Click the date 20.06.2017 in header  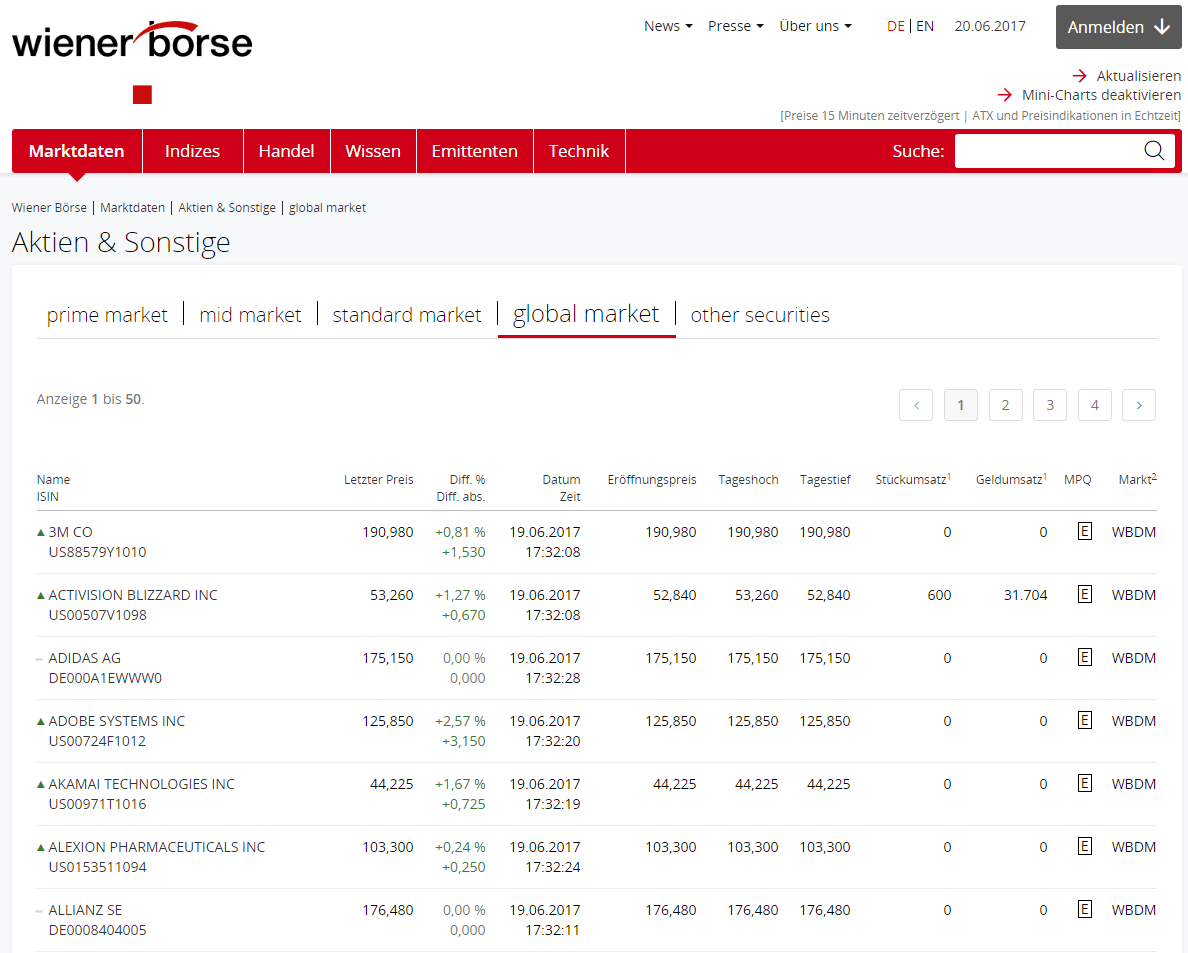point(989,26)
